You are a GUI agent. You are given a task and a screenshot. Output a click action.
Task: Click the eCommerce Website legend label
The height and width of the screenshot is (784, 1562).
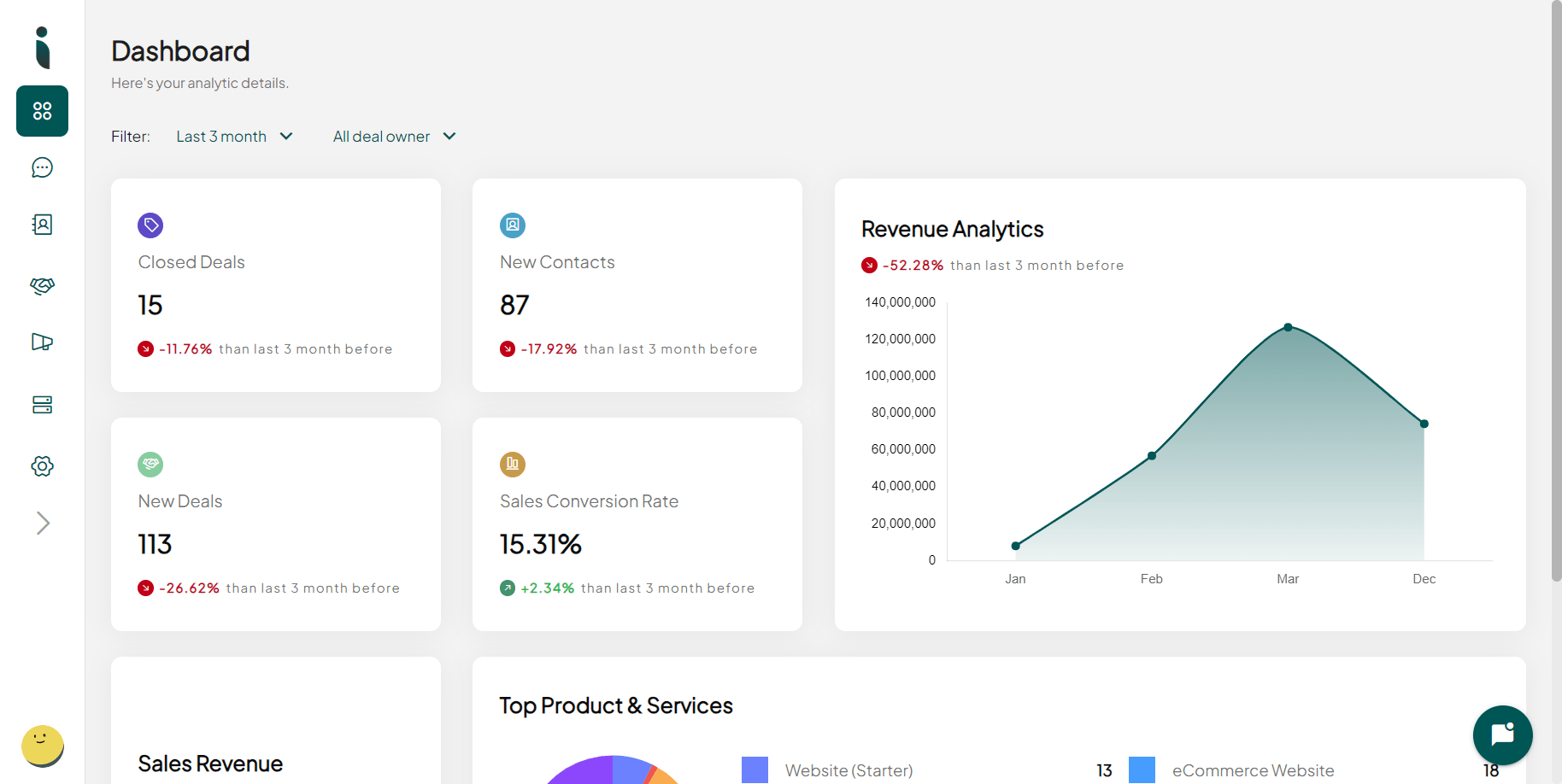1254,770
